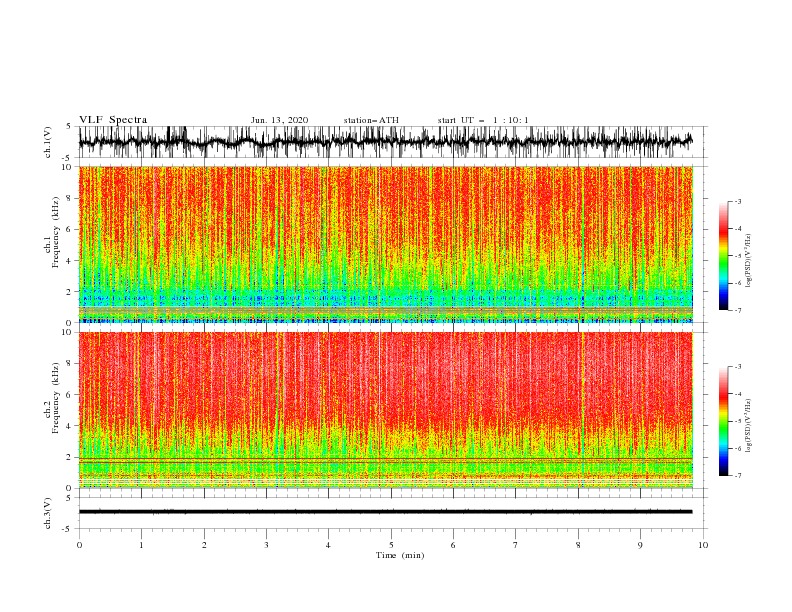Click time axis tick label 5
Viewport: 792px width, 612px height.
pyautogui.click(x=391, y=545)
